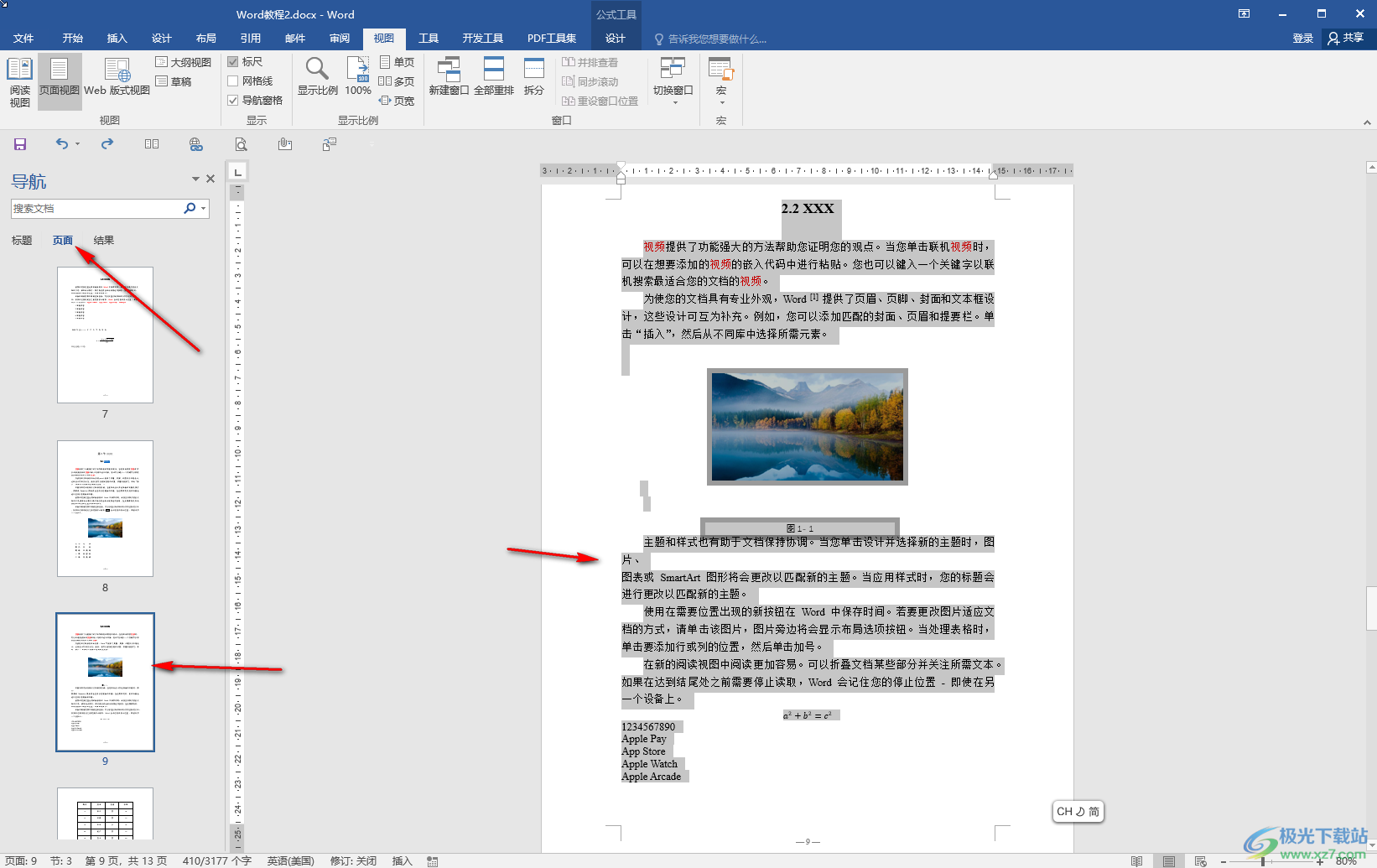Enable the Gridlines checkbox
The height and width of the screenshot is (868, 1377).
tap(233, 81)
